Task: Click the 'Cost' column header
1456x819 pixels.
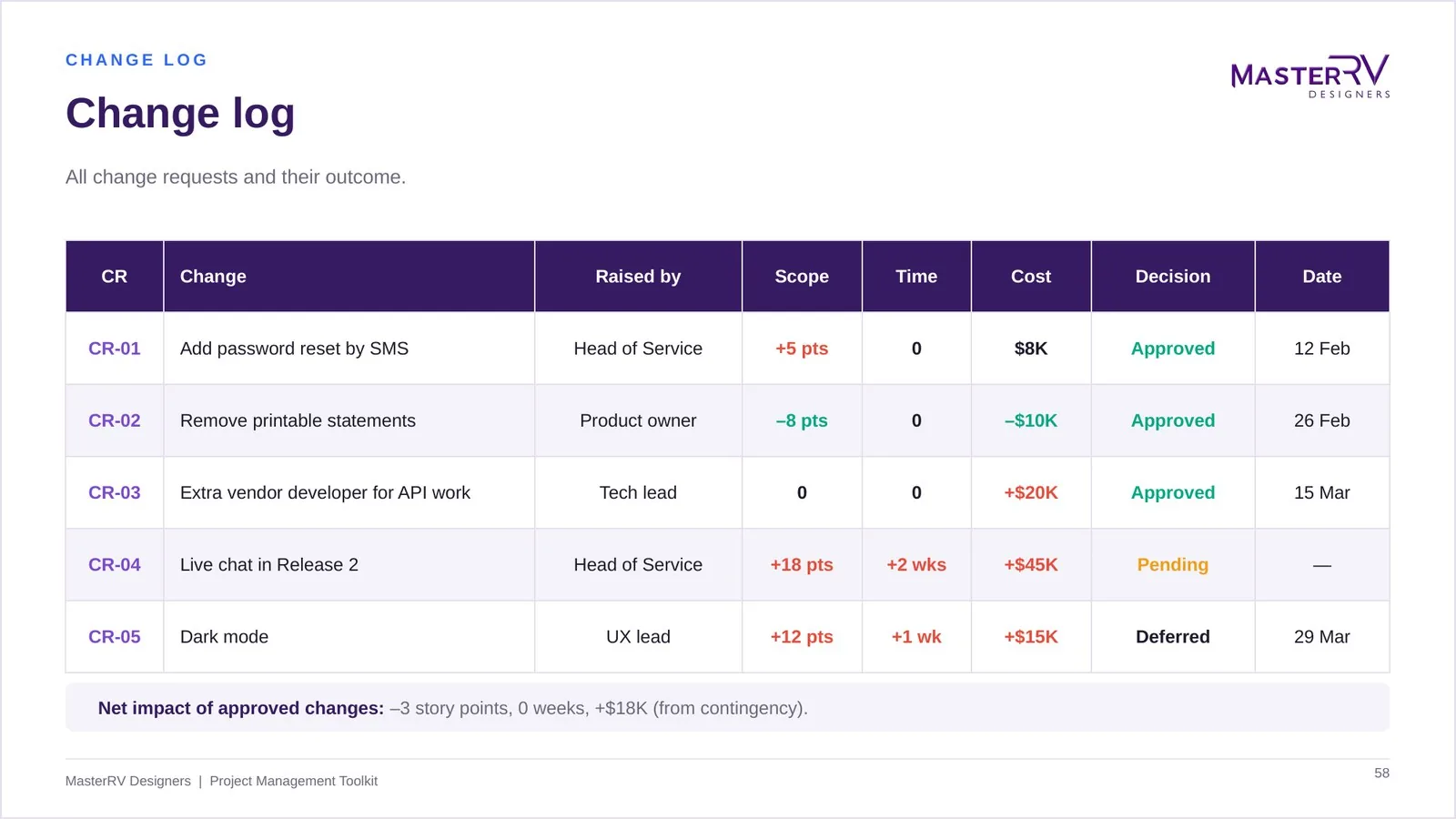Action: [x=1031, y=277]
